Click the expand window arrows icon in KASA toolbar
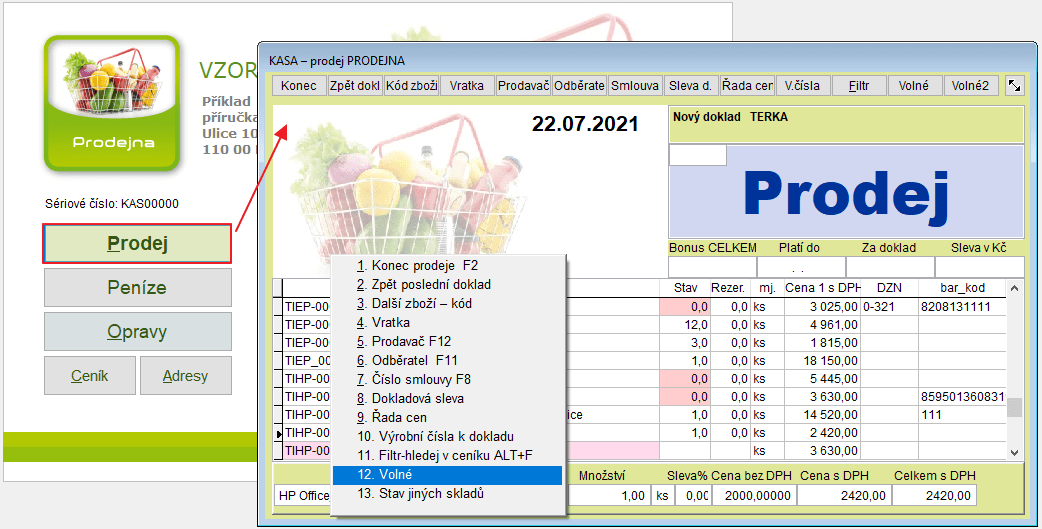 1014,85
